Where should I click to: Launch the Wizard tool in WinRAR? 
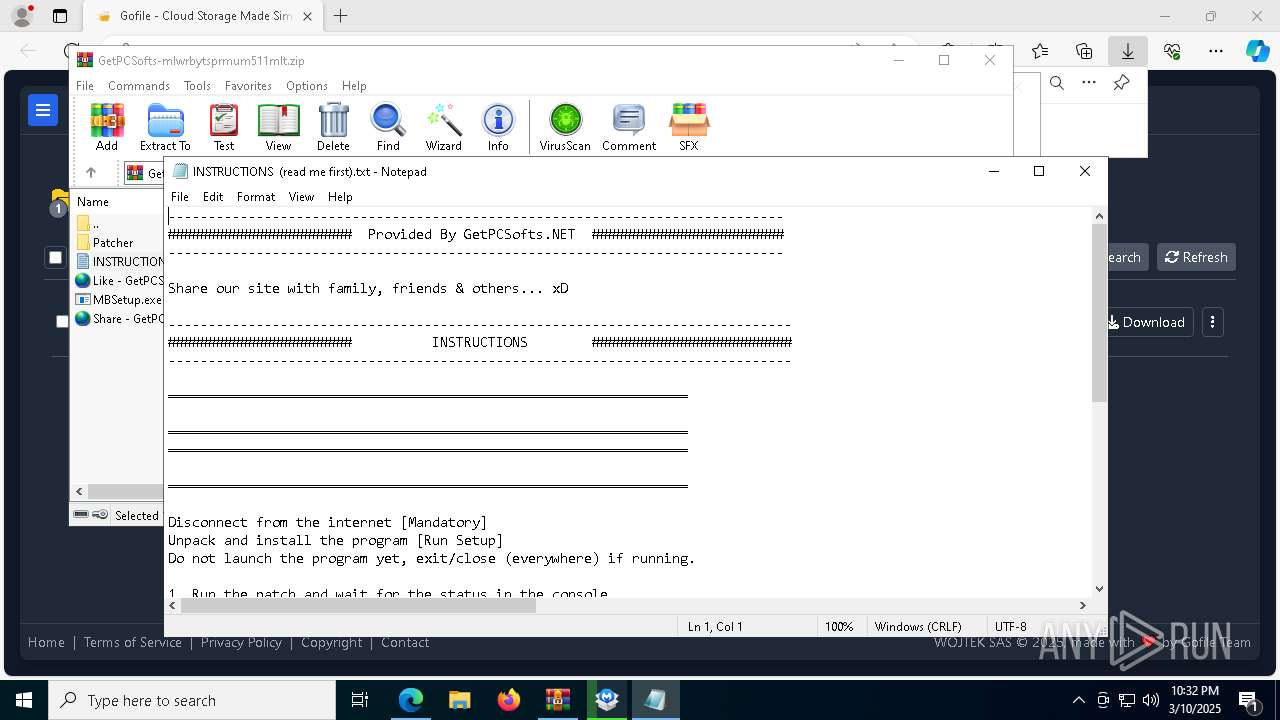pyautogui.click(x=443, y=127)
